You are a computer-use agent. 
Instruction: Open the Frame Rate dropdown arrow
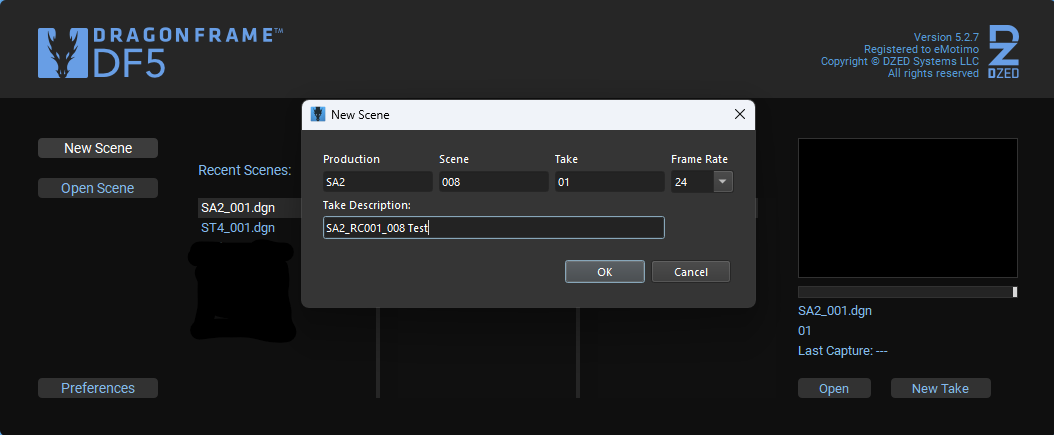(x=723, y=182)
